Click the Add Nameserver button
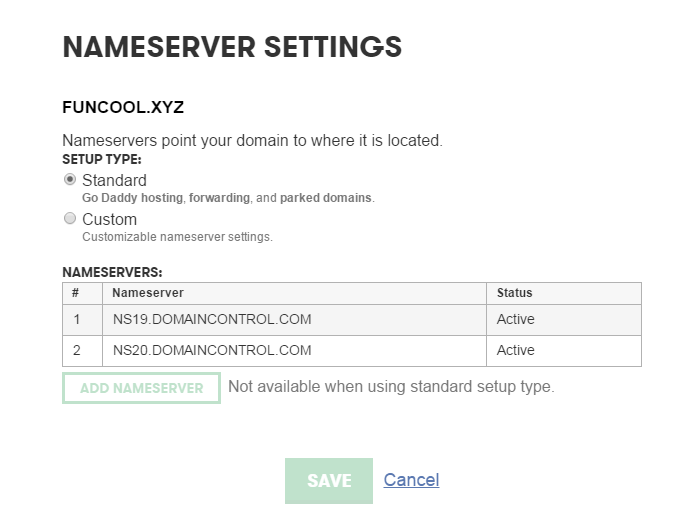 [x=142, y=388]
